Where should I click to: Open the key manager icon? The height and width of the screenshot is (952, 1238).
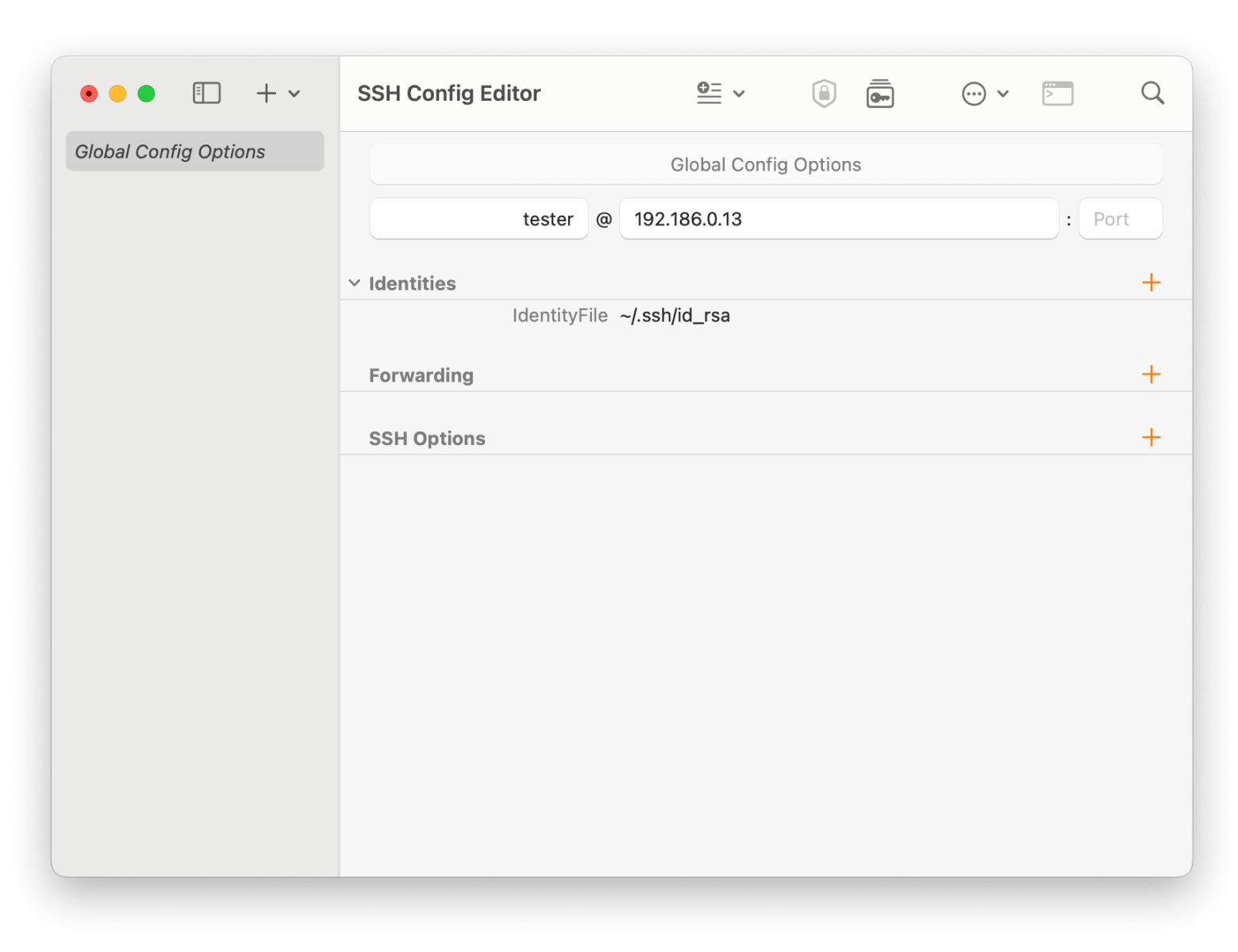pyautogui.click(x=879, y=94)
